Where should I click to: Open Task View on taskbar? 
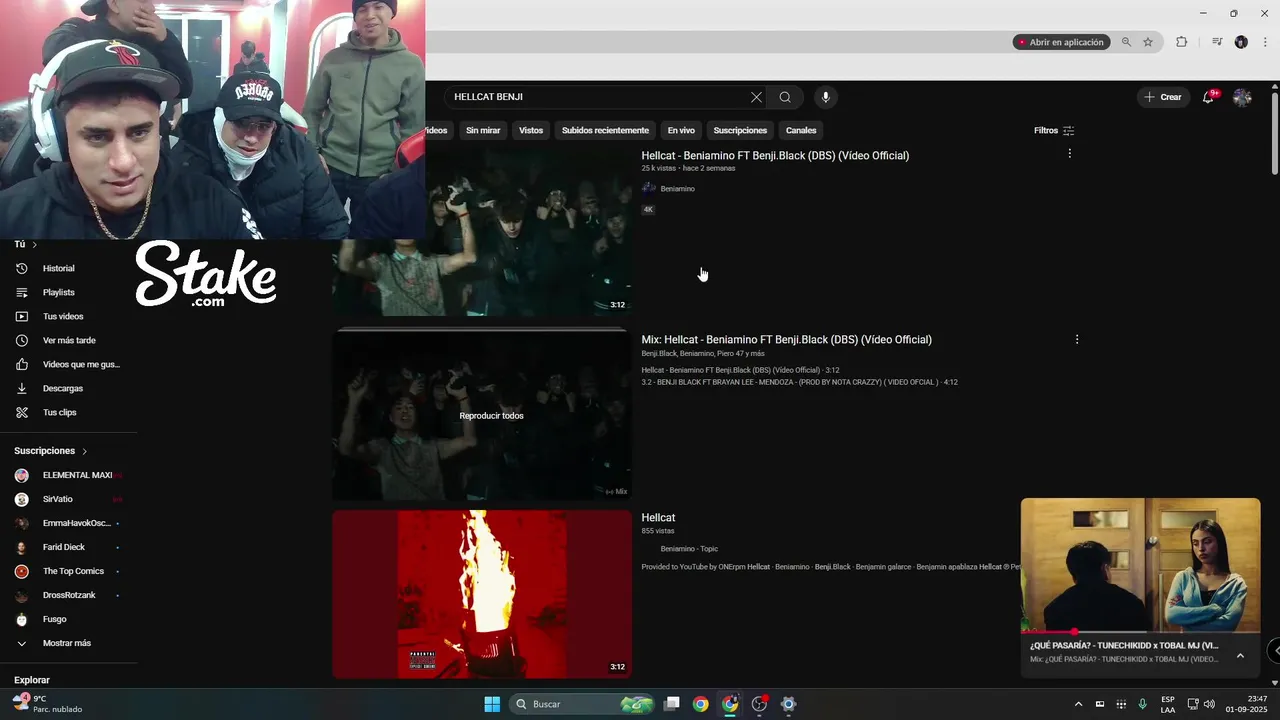coord(672,704)
